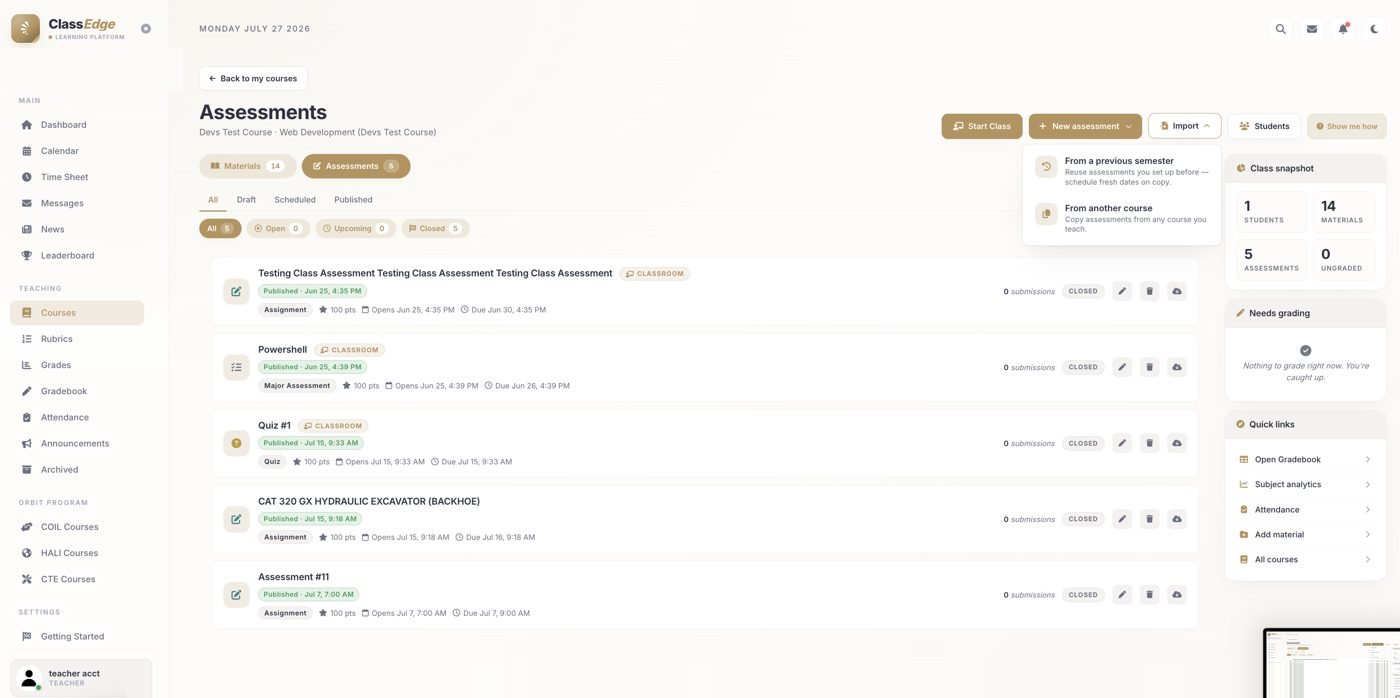The image size is (1400, 698).
Task: Choose From another course import option
Action: point(1122,218)
